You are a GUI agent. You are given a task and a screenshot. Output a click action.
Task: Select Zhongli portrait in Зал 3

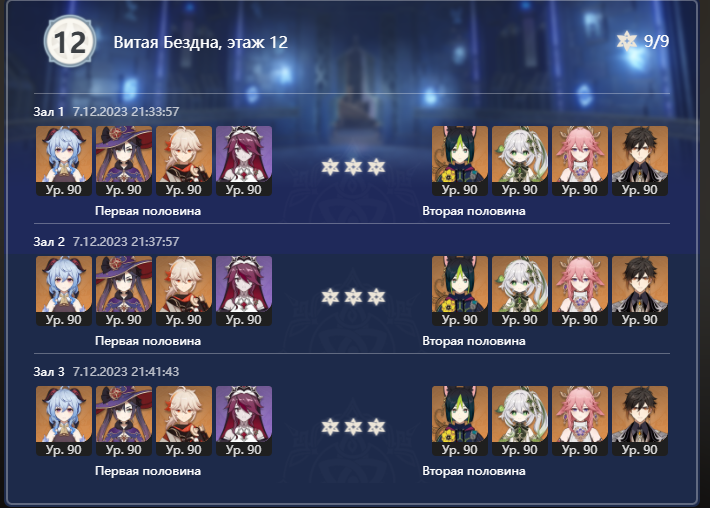(x=640, y=421)
